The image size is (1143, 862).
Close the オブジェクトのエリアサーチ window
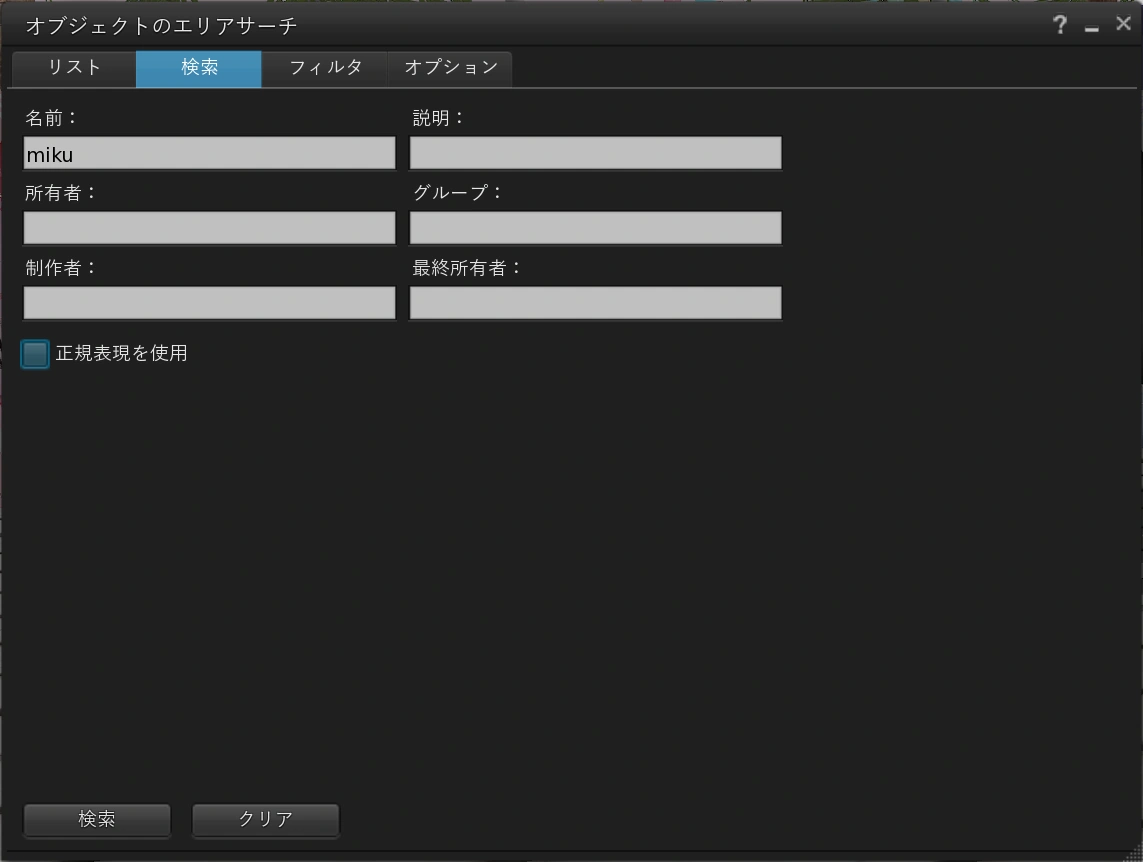tap(1123, 24)
